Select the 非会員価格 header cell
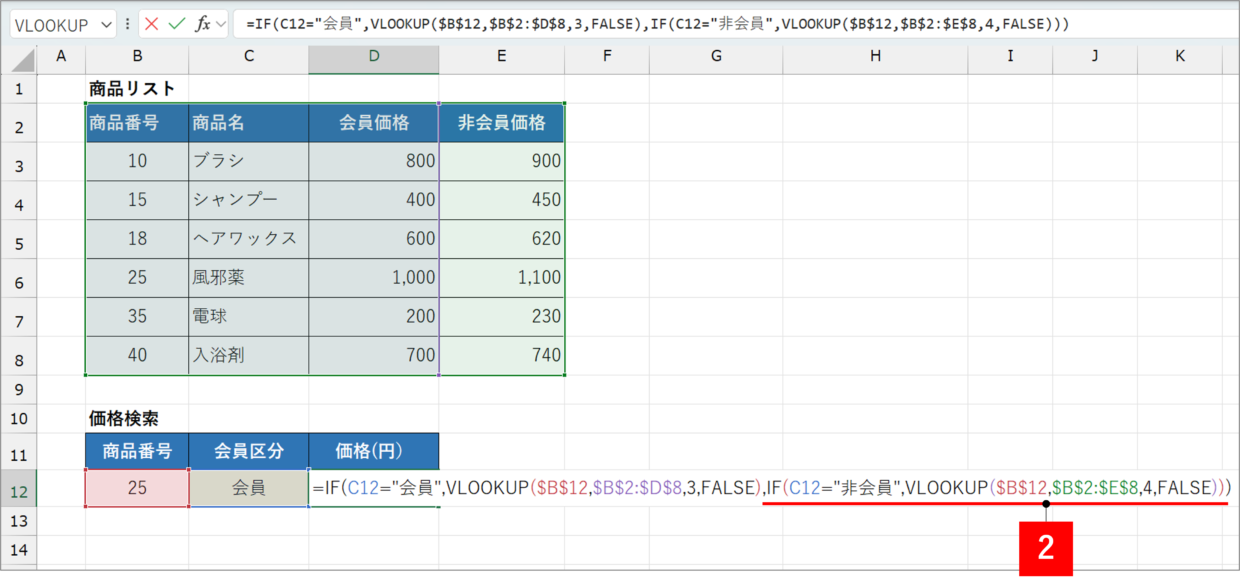 [501, 123]
